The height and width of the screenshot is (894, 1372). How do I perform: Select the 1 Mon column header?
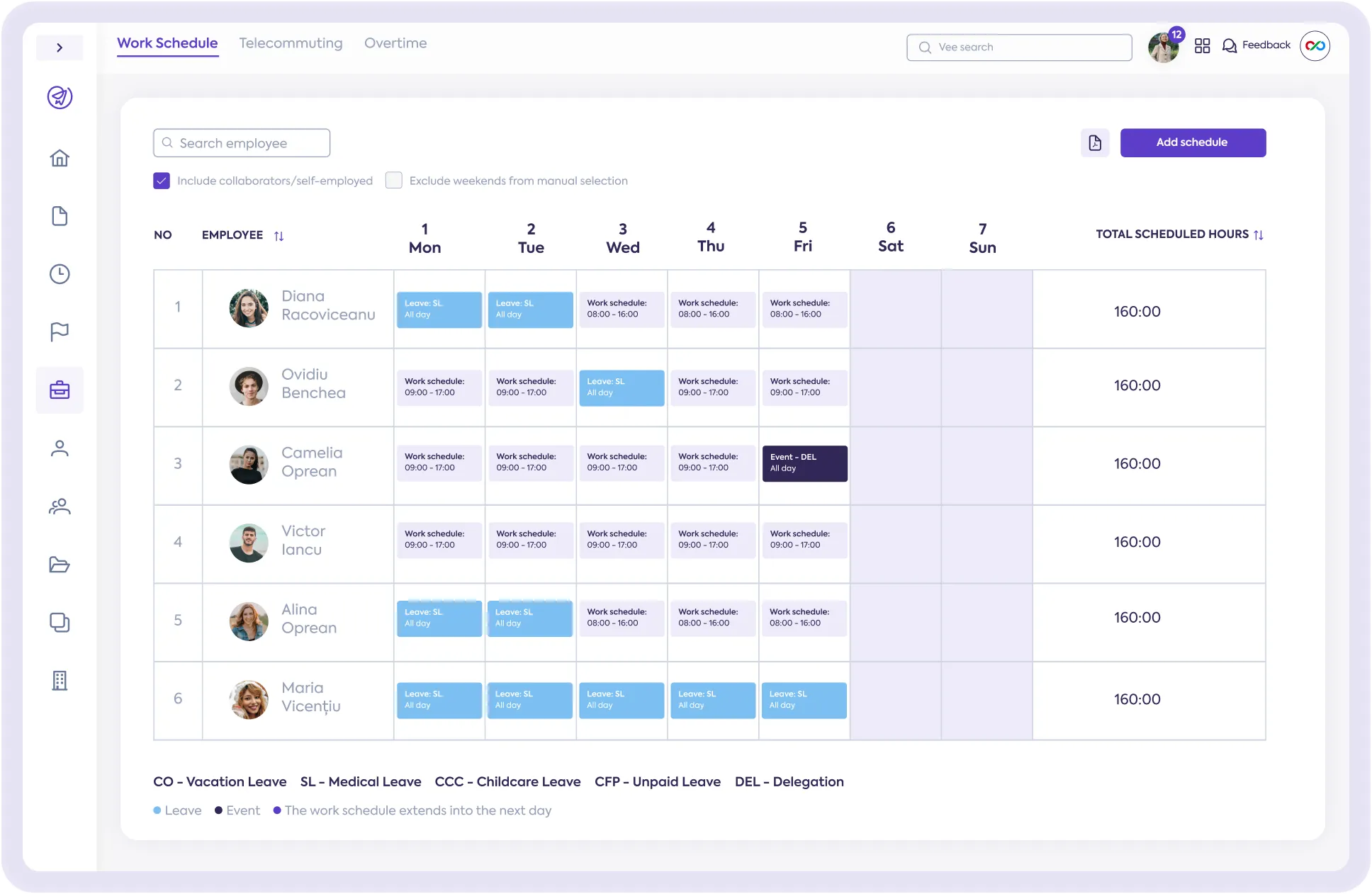424,238
